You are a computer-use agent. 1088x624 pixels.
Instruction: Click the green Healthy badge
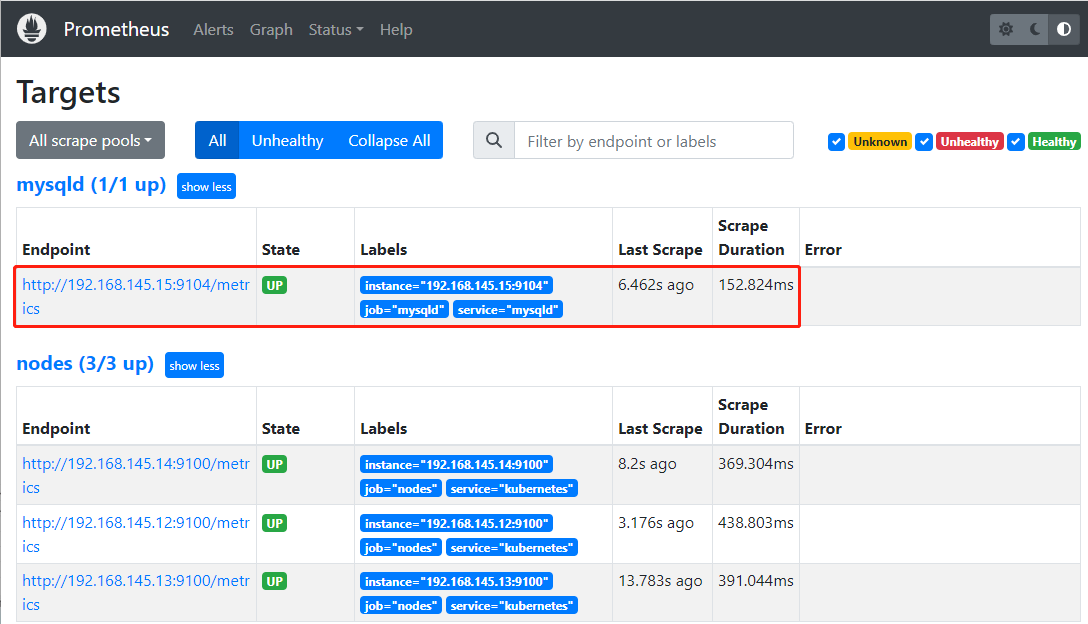coord(1054,142)
